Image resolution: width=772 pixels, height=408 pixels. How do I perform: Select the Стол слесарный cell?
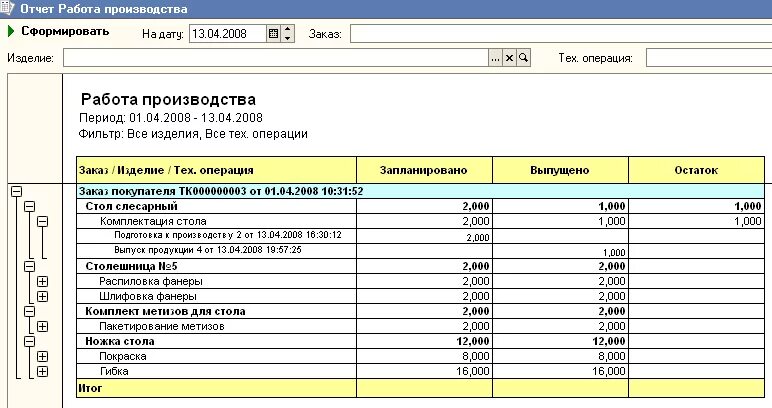click(x=216, y=206)
